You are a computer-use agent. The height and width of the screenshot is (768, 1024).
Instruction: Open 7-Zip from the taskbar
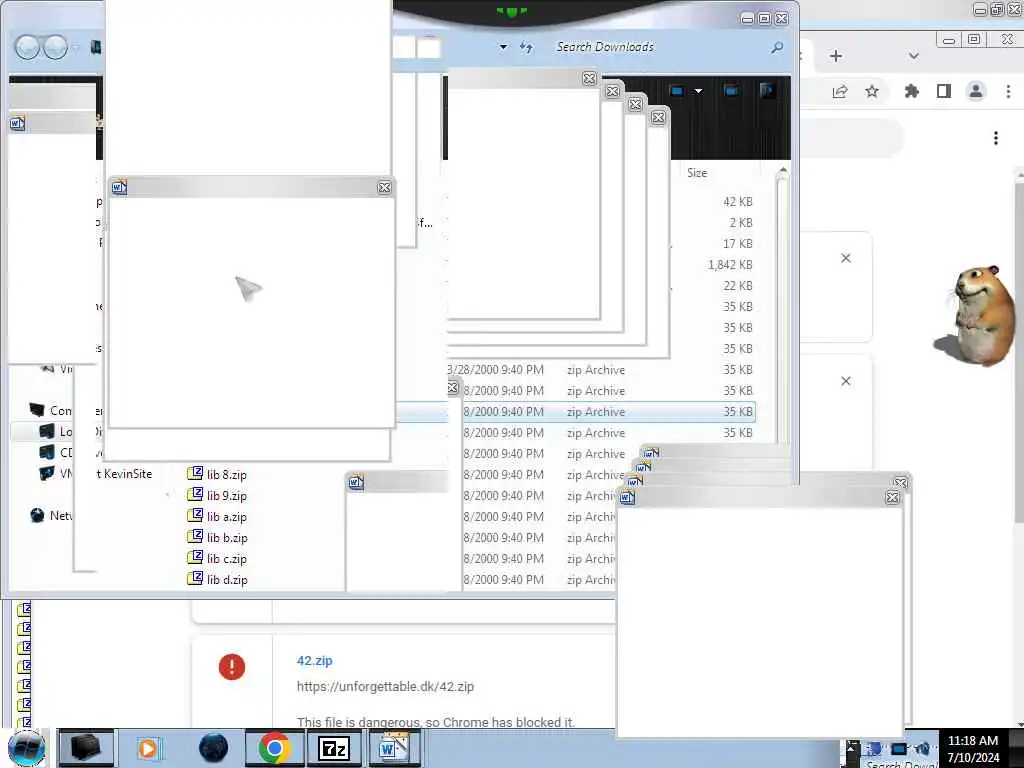pos(334,748)
